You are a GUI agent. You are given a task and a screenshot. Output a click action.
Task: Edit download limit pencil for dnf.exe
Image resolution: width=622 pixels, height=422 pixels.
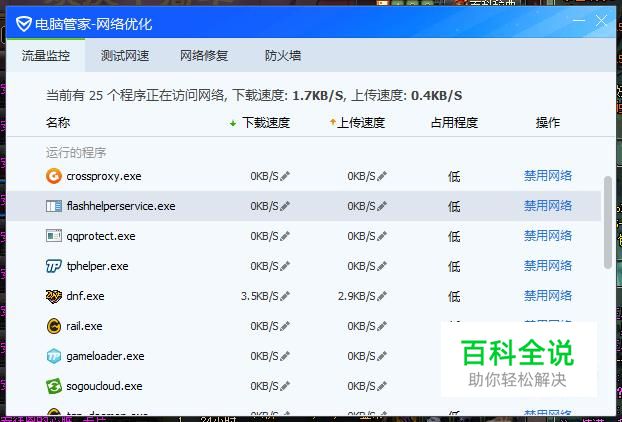click(x=285, y=296)
